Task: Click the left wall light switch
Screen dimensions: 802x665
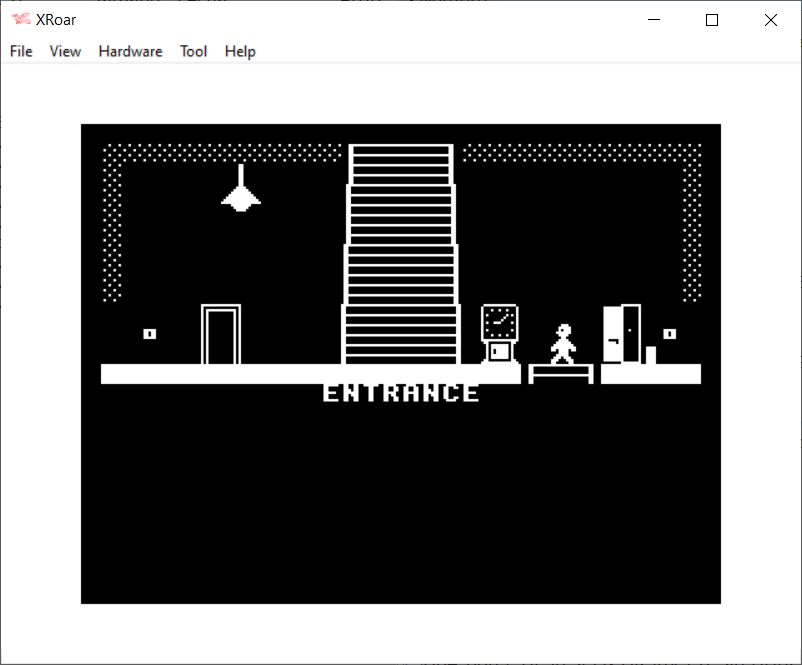Action: click(x=150, y=334)
